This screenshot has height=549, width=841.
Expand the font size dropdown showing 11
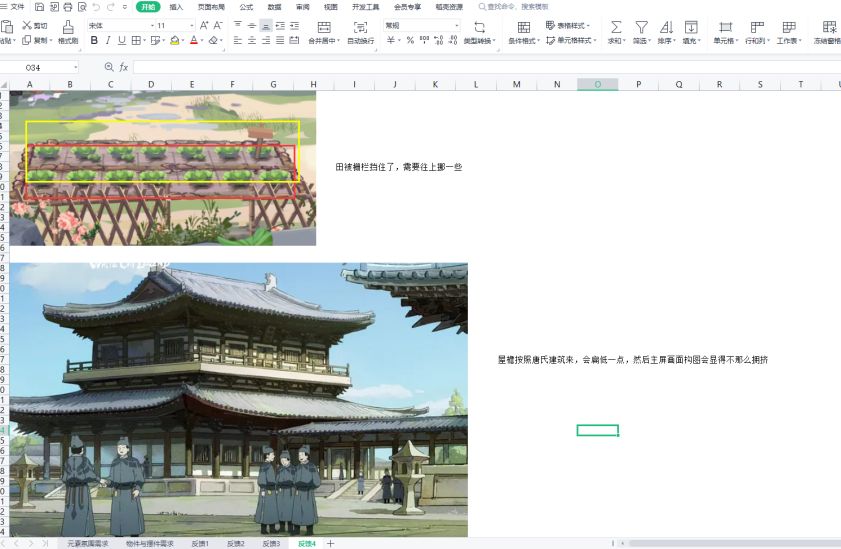(x=177, y=25)
